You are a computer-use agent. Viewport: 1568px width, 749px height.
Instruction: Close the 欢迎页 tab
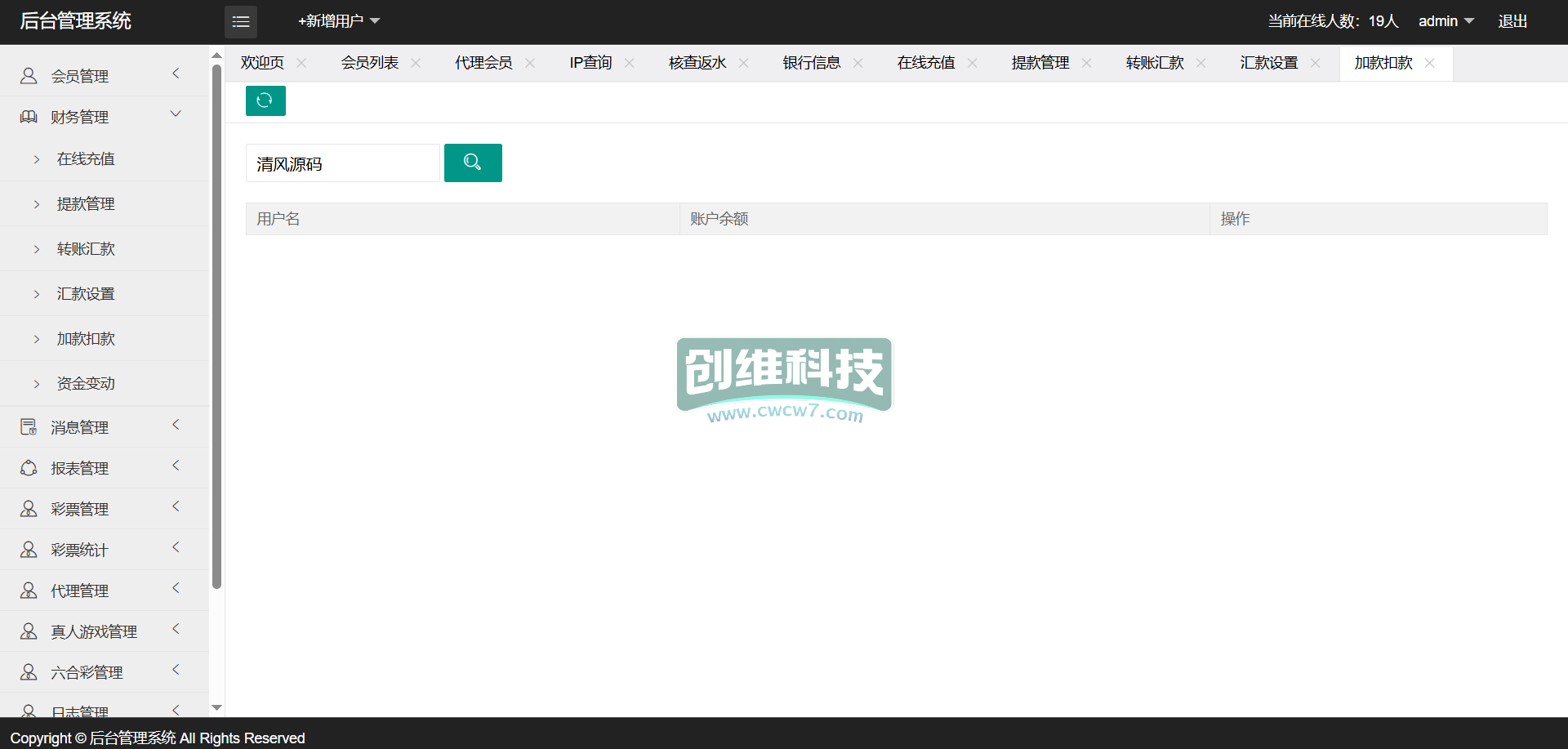(x=301, y=63)
